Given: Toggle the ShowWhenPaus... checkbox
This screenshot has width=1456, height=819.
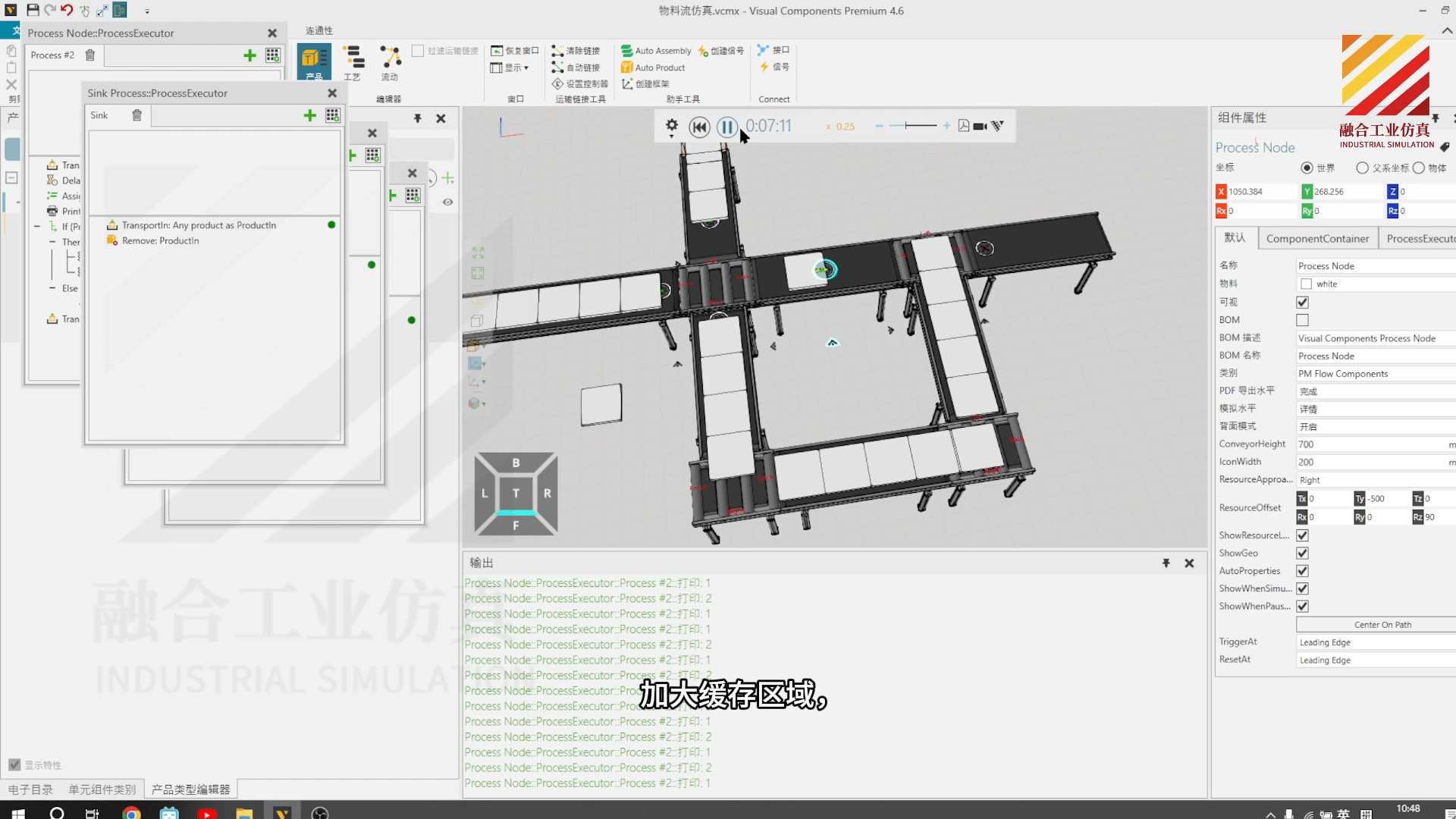Looking at the screenshot, I should click(1302, 606).
